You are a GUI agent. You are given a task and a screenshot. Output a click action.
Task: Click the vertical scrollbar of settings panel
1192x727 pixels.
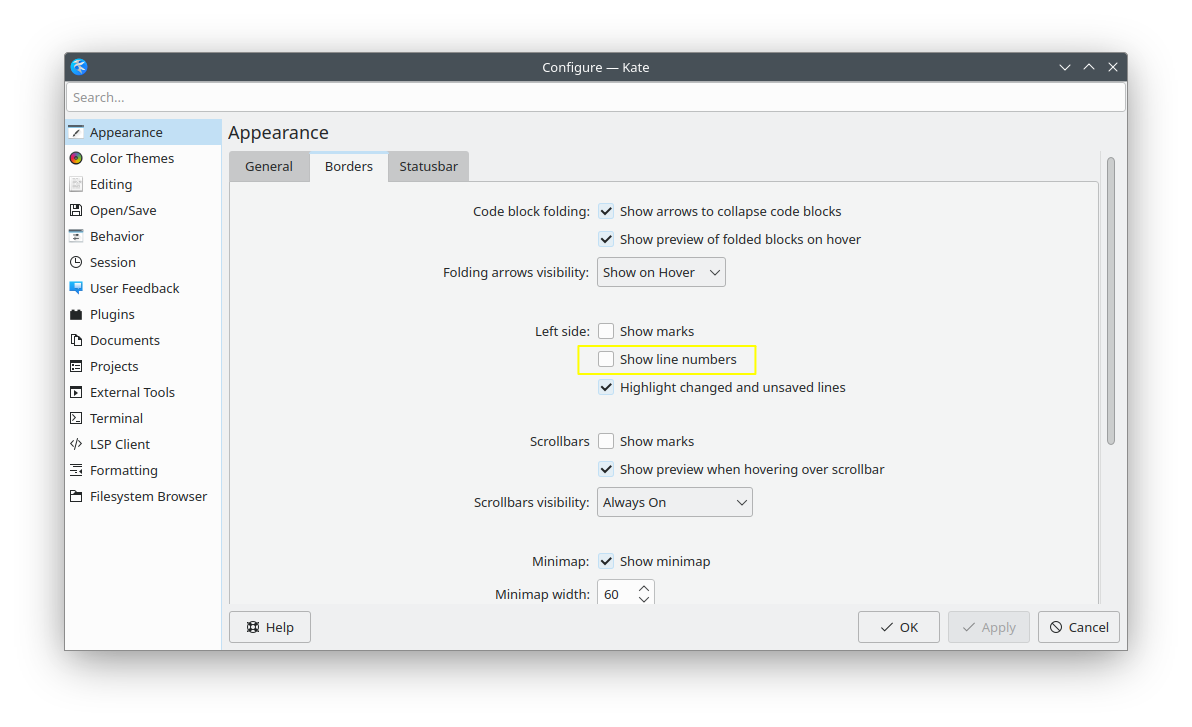[1110, 300]
